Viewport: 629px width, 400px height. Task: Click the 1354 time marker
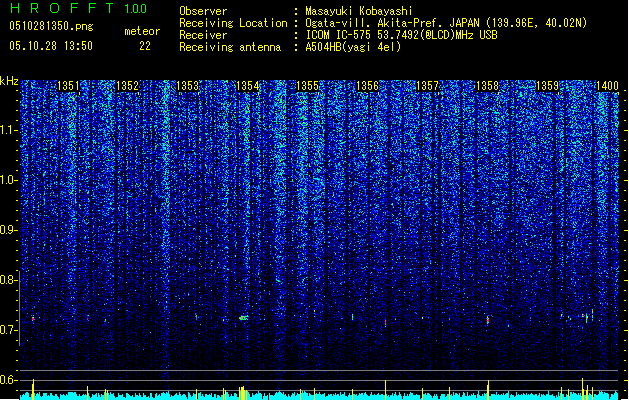(248, 86)
